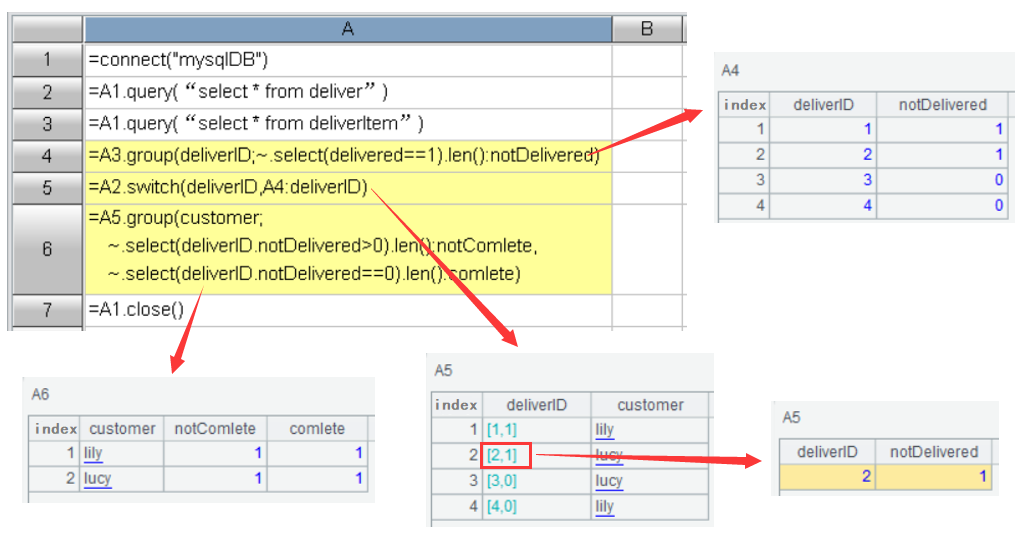Screen dimensions: 1025x537
Task: Select row header 6 in the grid
Action: tap(46, 249)
